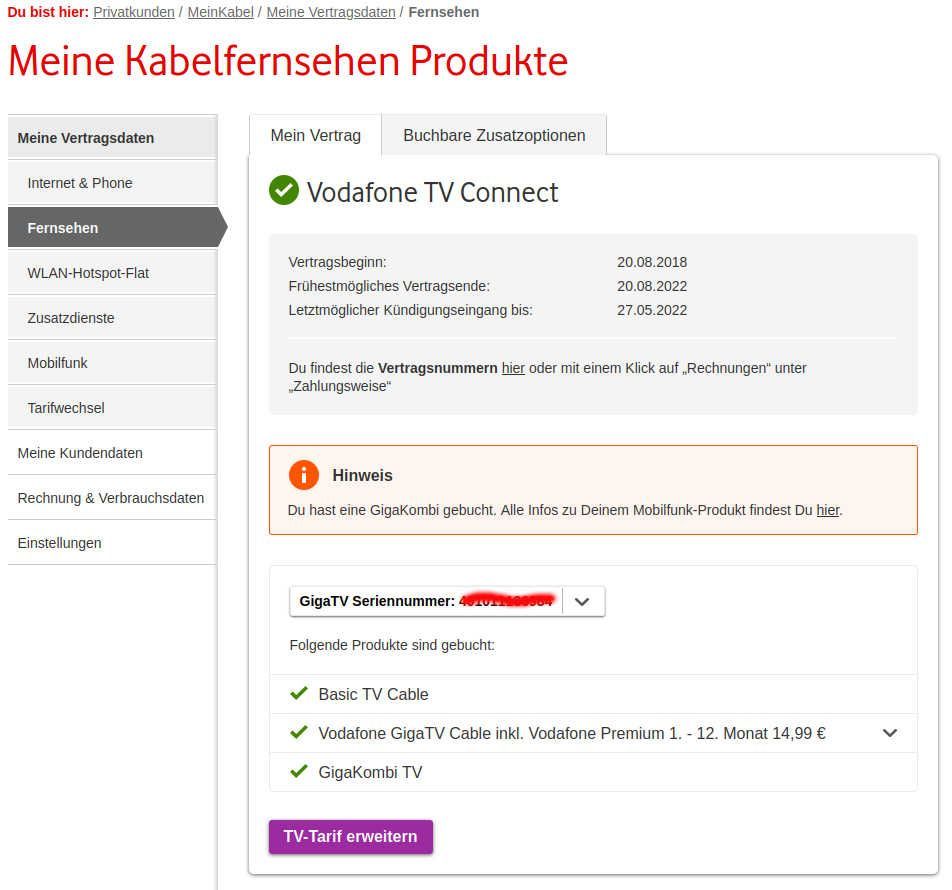Open MeinKabel breadcrumb link

pyautogui.click(x=218, y=12)
